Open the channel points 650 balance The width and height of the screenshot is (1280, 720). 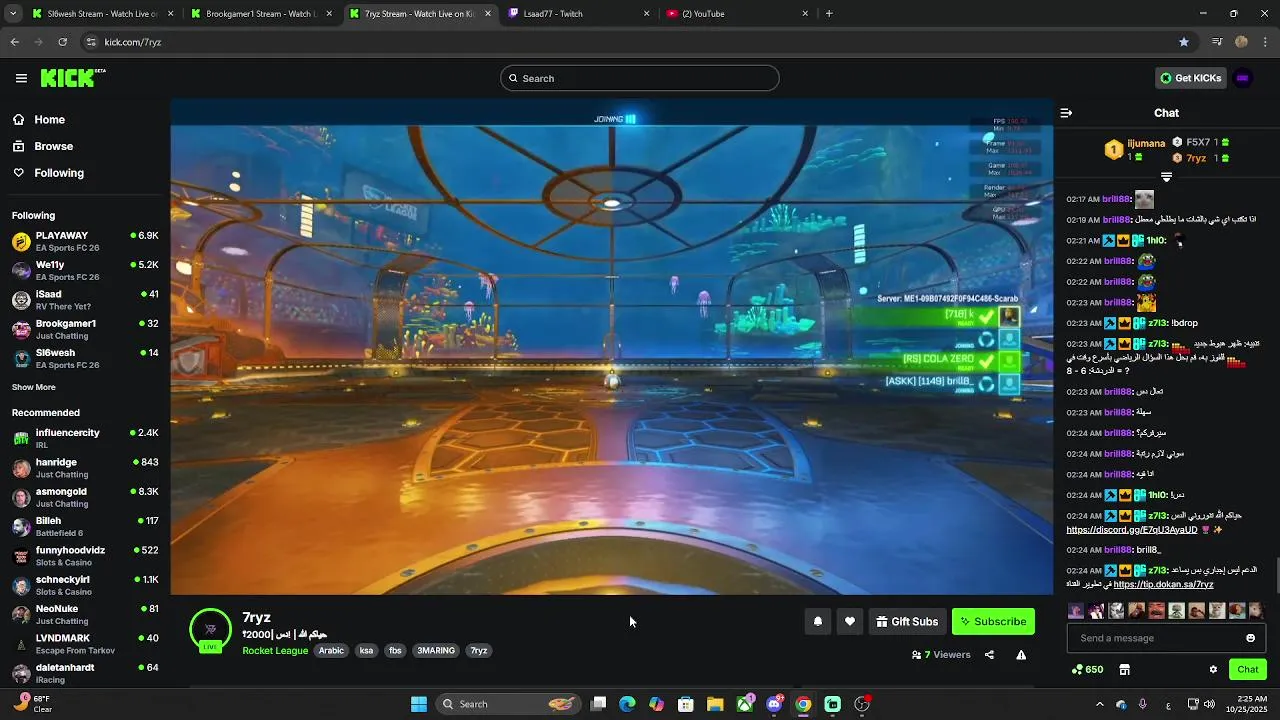[x=1087, y=669]
